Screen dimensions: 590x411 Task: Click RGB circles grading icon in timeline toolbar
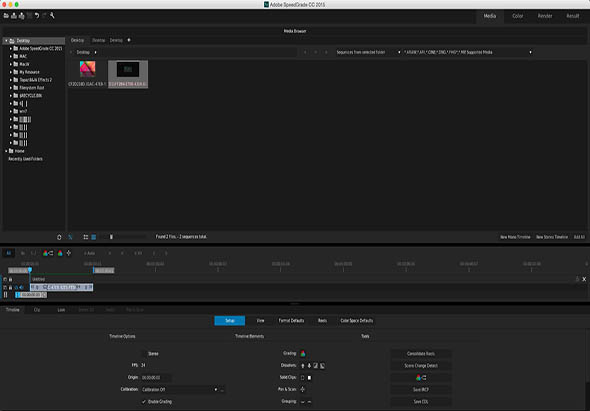pos(60,253)
